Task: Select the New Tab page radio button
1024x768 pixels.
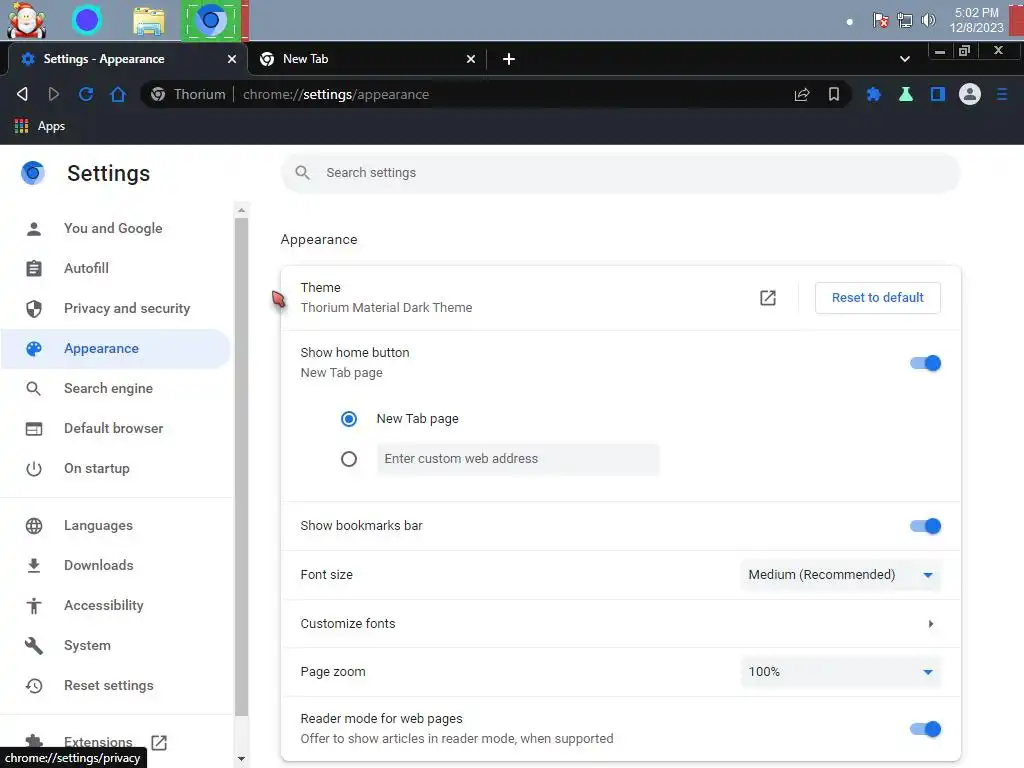Action: pos(349,419)
